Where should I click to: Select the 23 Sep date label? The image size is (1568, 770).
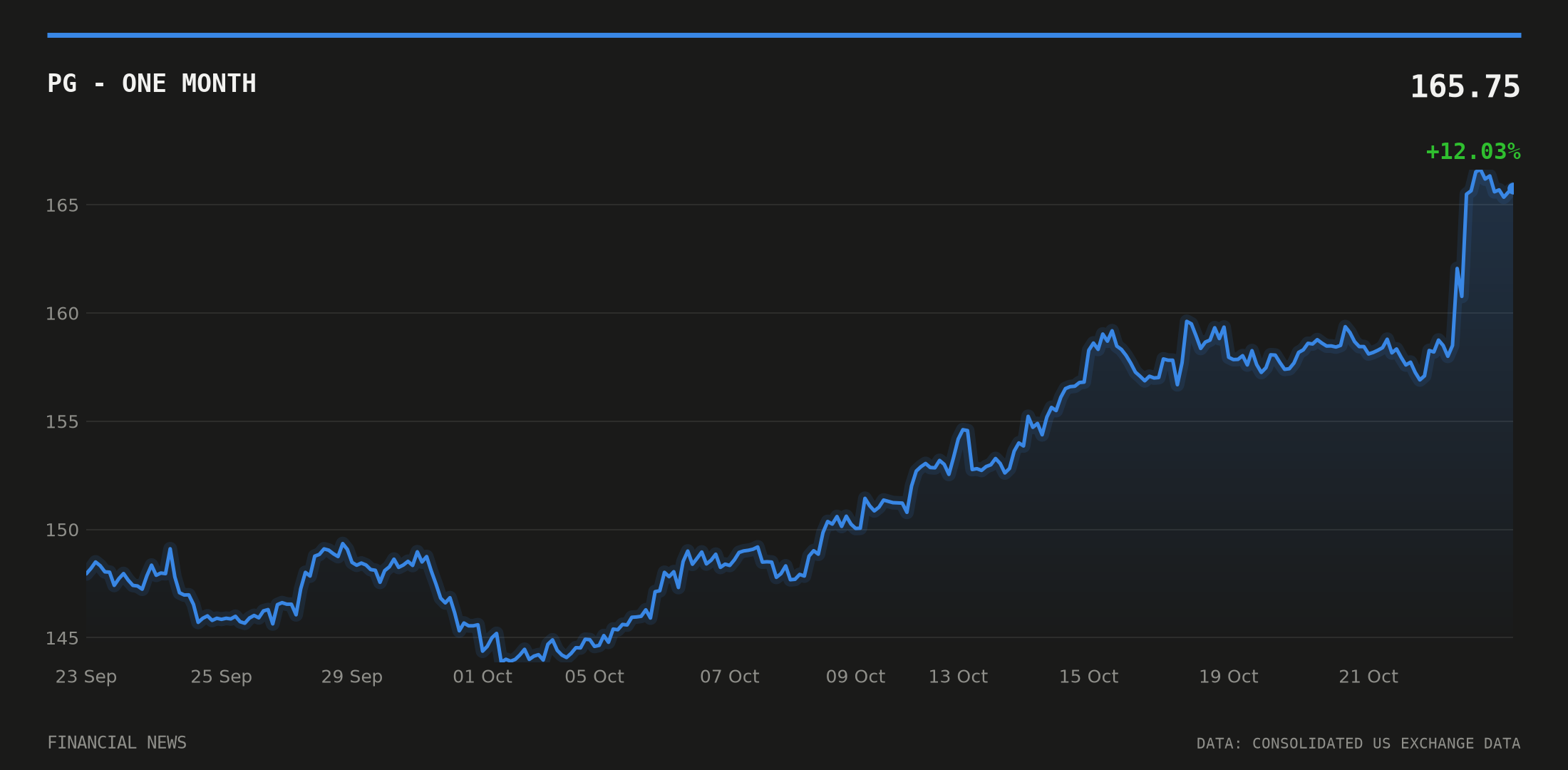[86, 677]
